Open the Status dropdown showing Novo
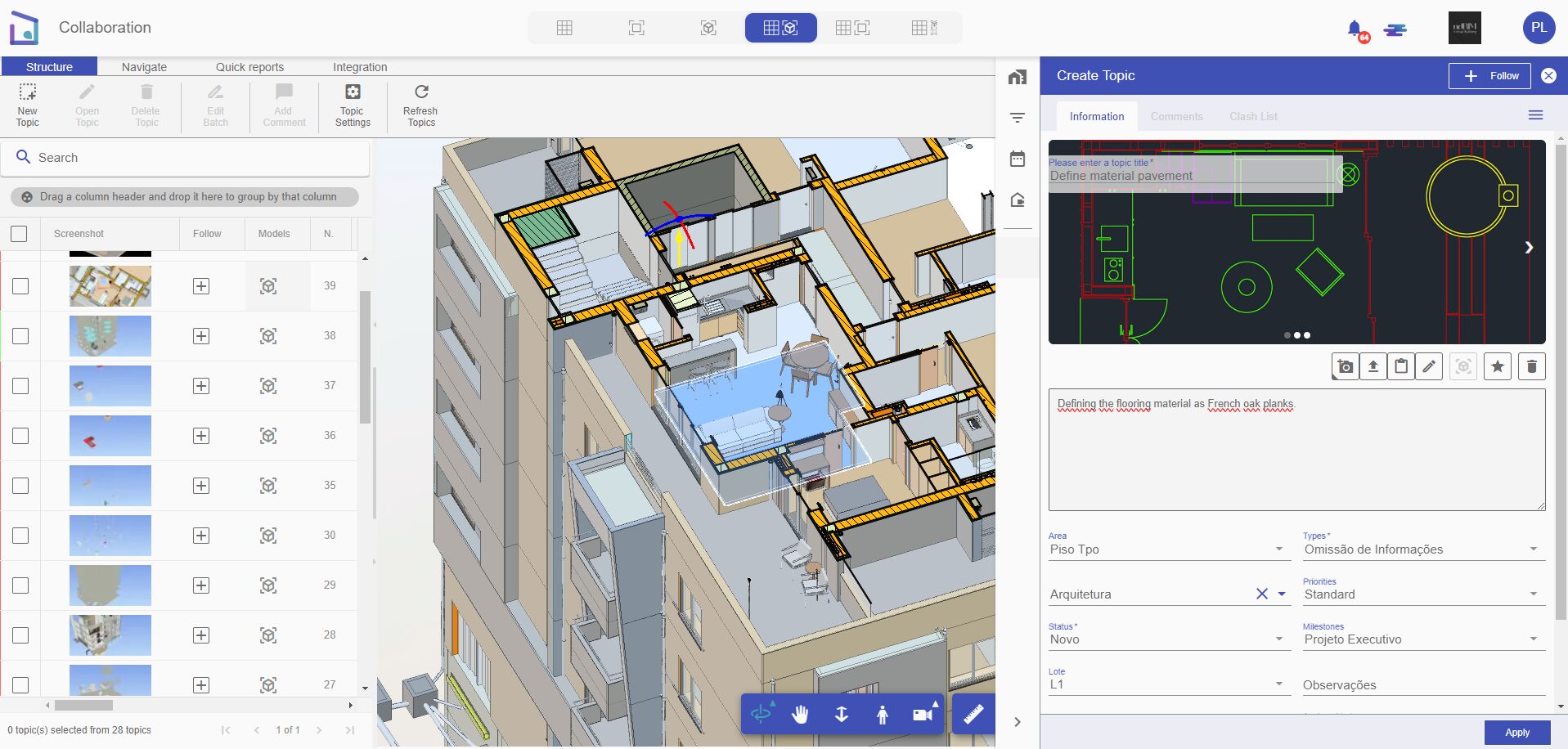This screenshot has height=749, width=1568. 1278,639
